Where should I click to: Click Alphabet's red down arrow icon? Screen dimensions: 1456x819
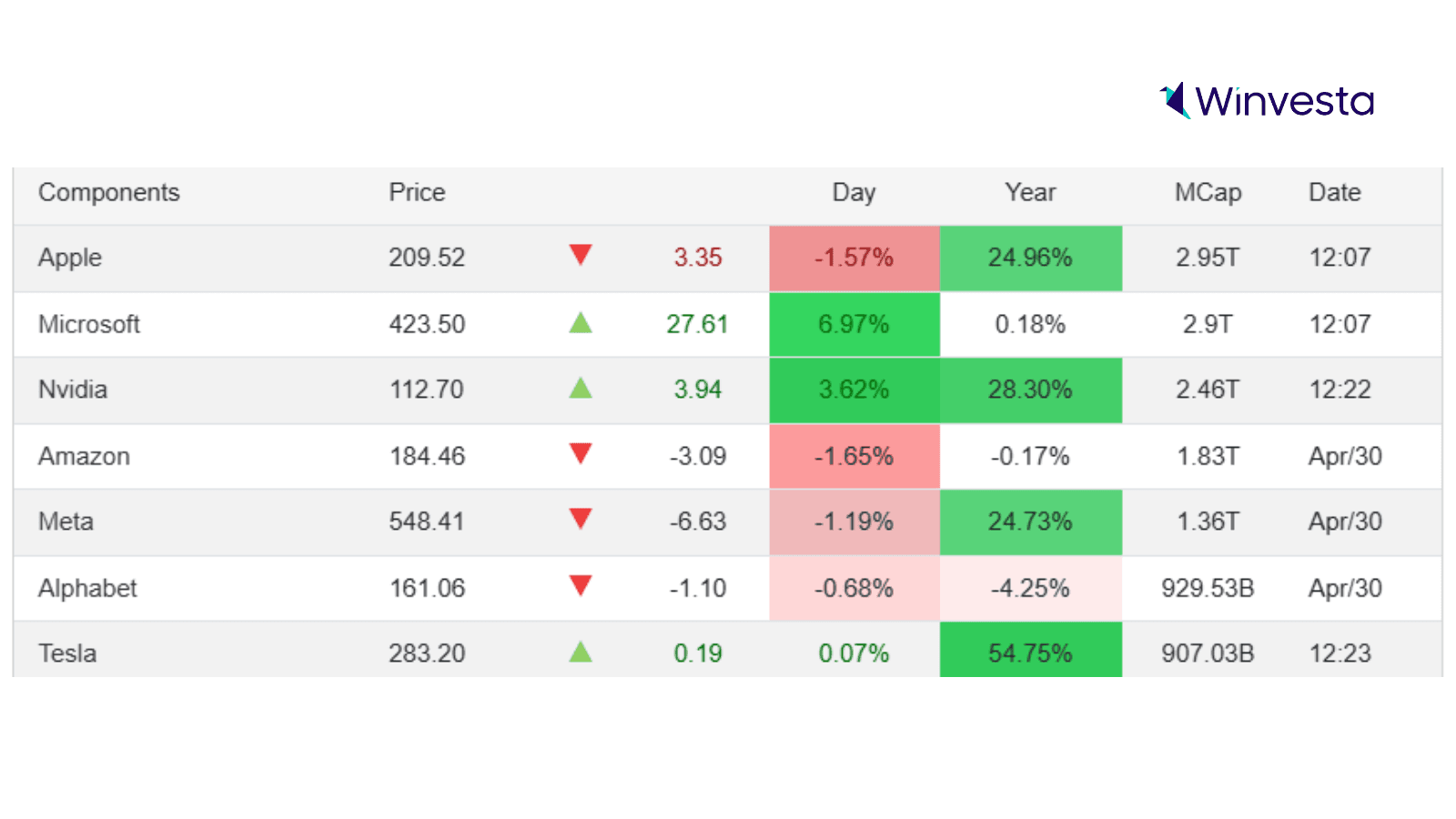coord(581,585)
